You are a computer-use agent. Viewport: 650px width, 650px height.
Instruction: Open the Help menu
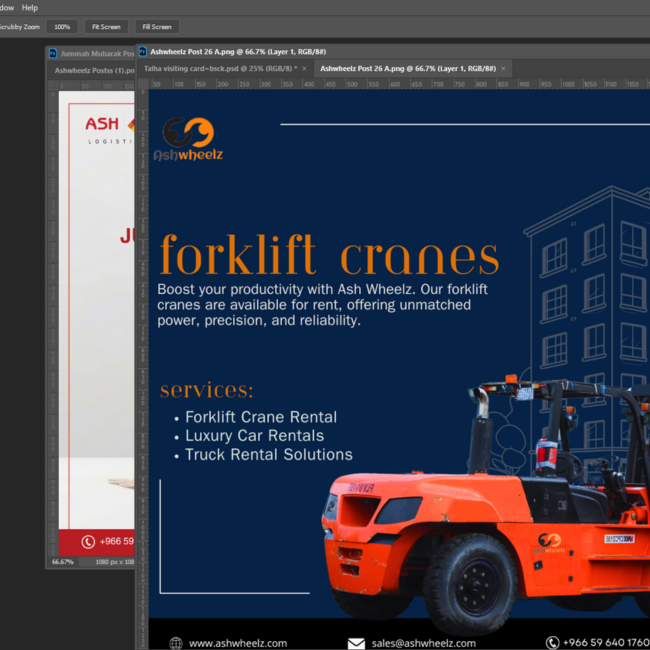pyautogui.click(x=29, y=7)
